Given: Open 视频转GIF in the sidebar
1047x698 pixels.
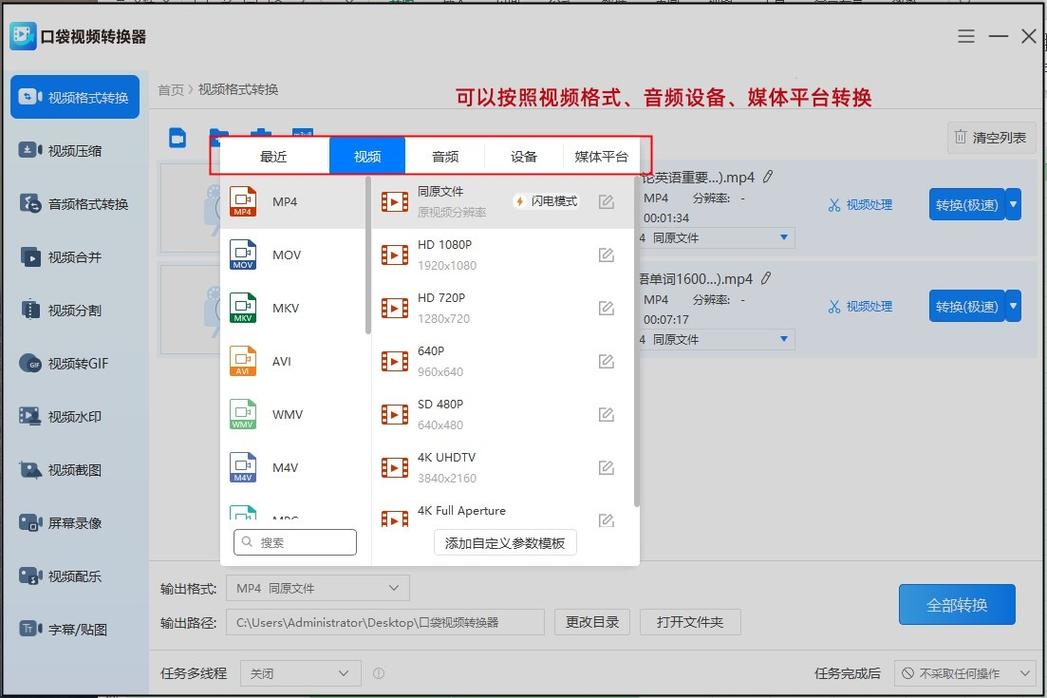Looking at the screenshot, I should 75,363.
